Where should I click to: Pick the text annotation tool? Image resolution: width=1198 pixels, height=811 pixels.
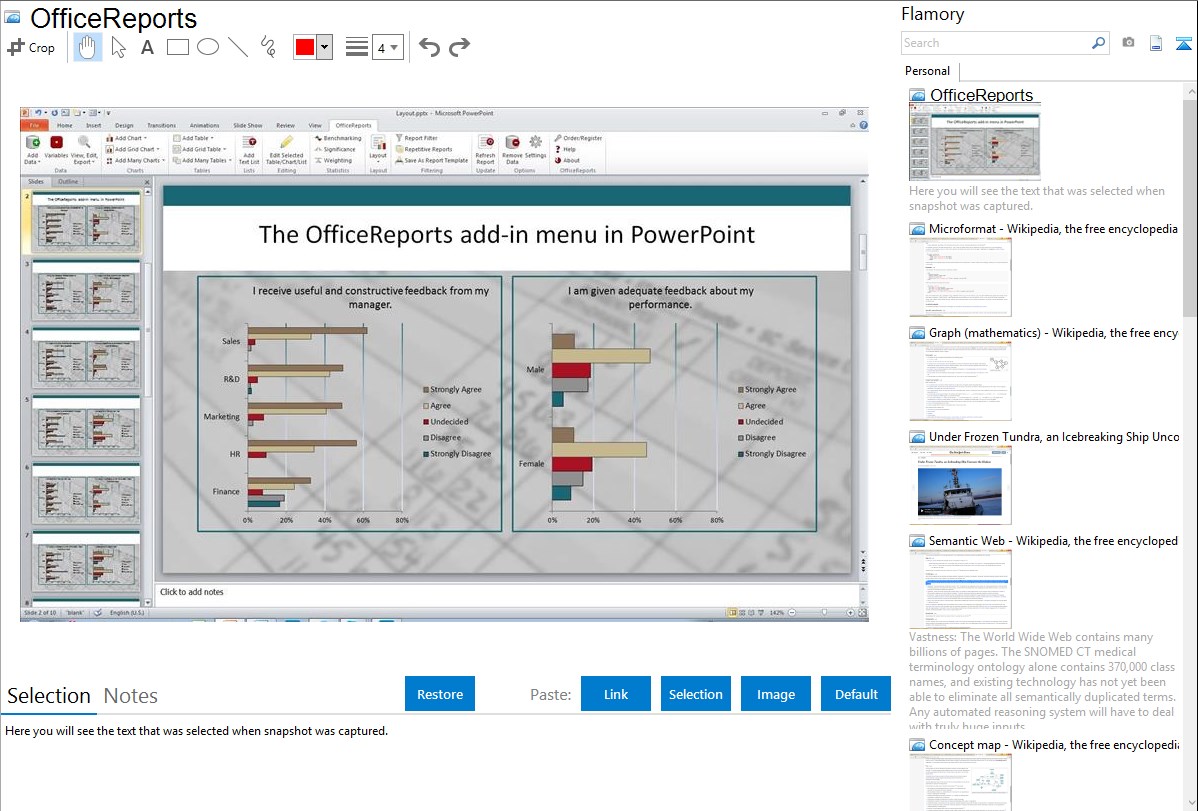(147, 47)
